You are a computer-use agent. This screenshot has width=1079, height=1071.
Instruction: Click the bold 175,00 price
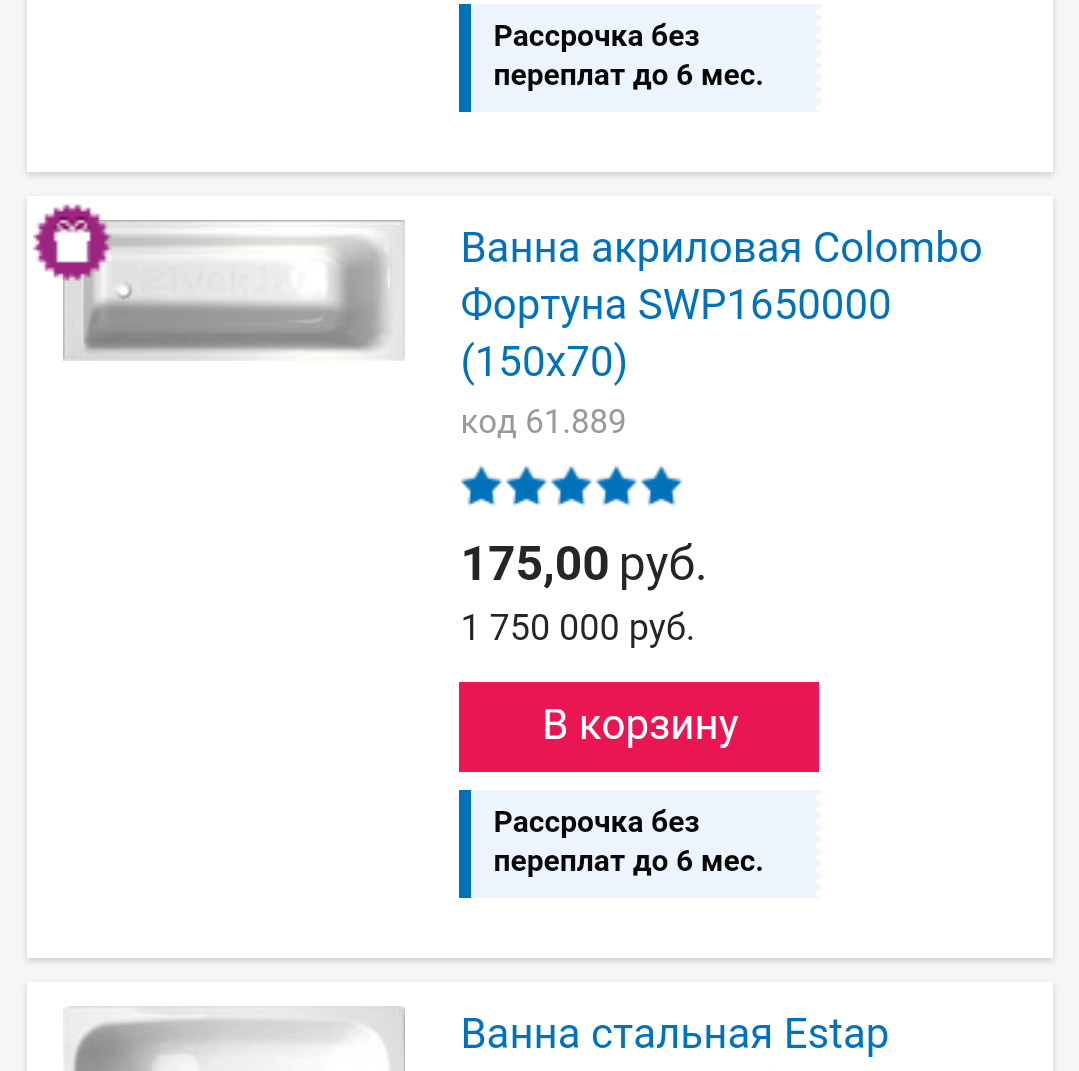[x=534, y=563]
